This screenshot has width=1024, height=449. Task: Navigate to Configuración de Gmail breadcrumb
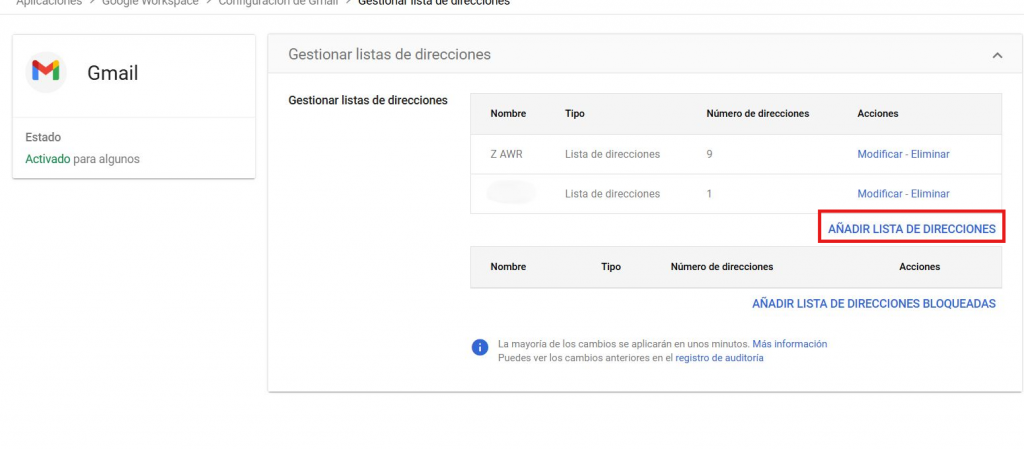pyautogui.click(x=278, y=3)
